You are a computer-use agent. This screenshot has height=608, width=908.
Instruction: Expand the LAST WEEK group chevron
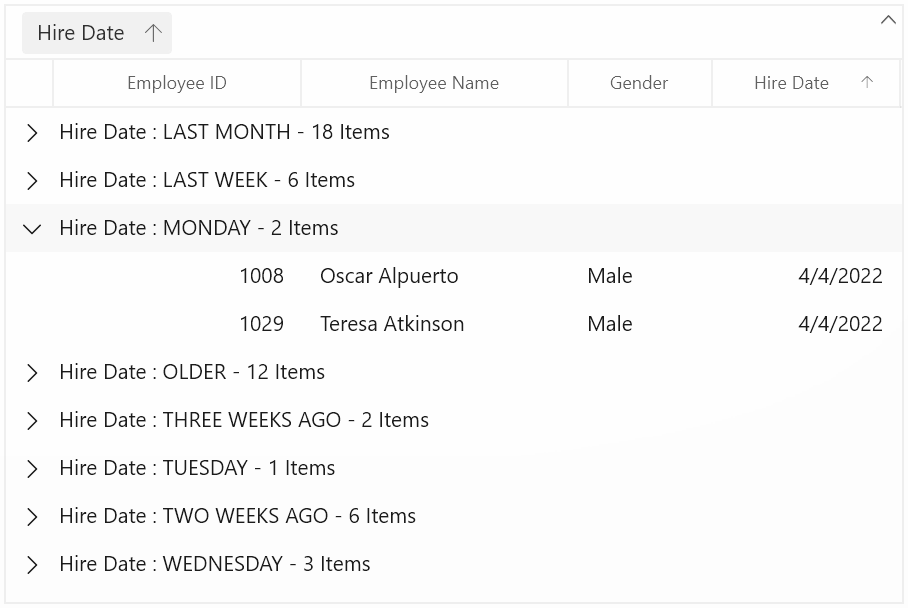[x=32, y=181]
